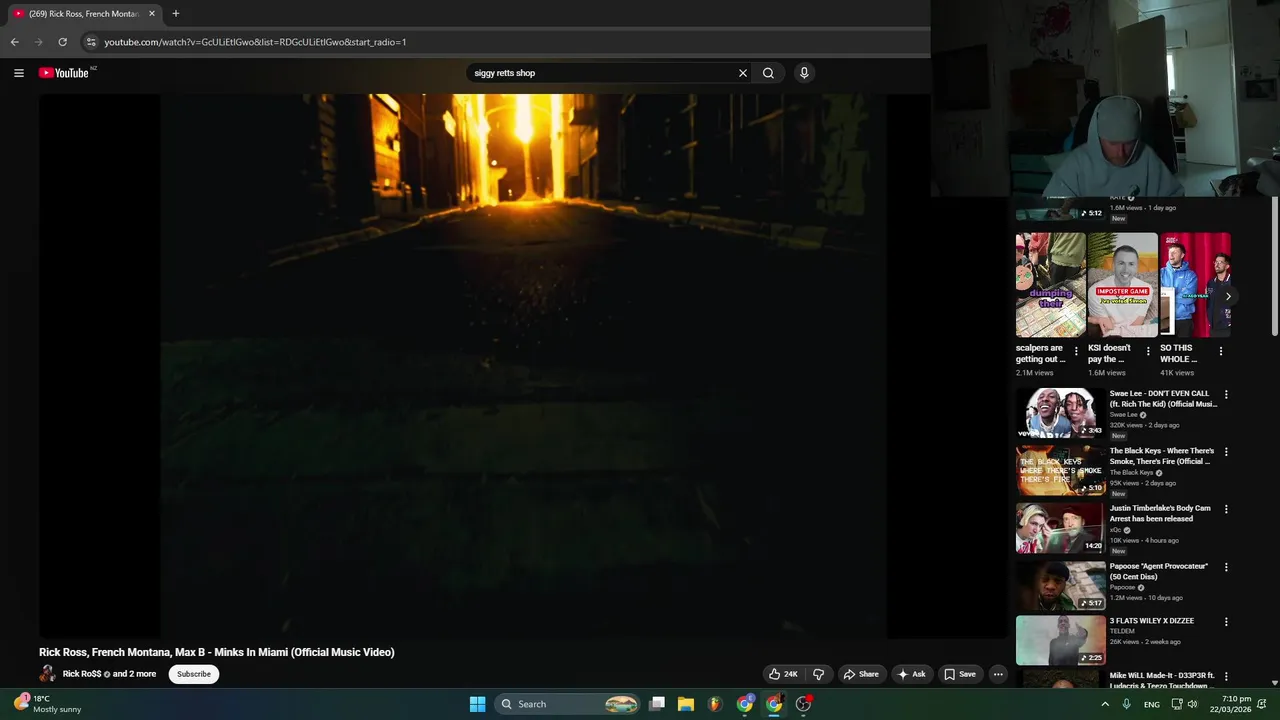The height and width of the screenshot is (720, 1280).
Task: Change input language from ENG
Action: pyautogui.click(x=1152, y=704)
